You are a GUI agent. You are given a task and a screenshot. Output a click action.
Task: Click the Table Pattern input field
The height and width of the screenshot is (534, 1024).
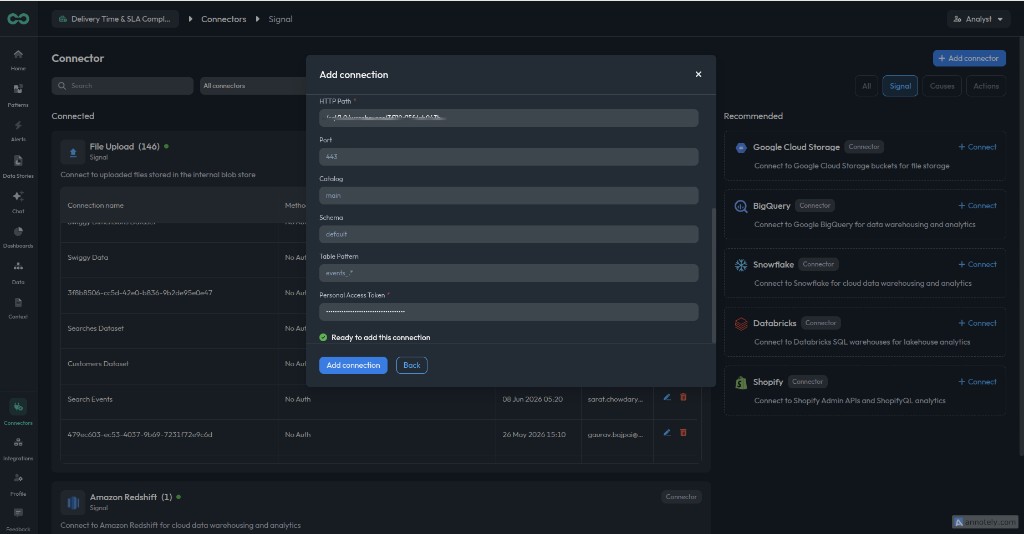tap(509, 273)
